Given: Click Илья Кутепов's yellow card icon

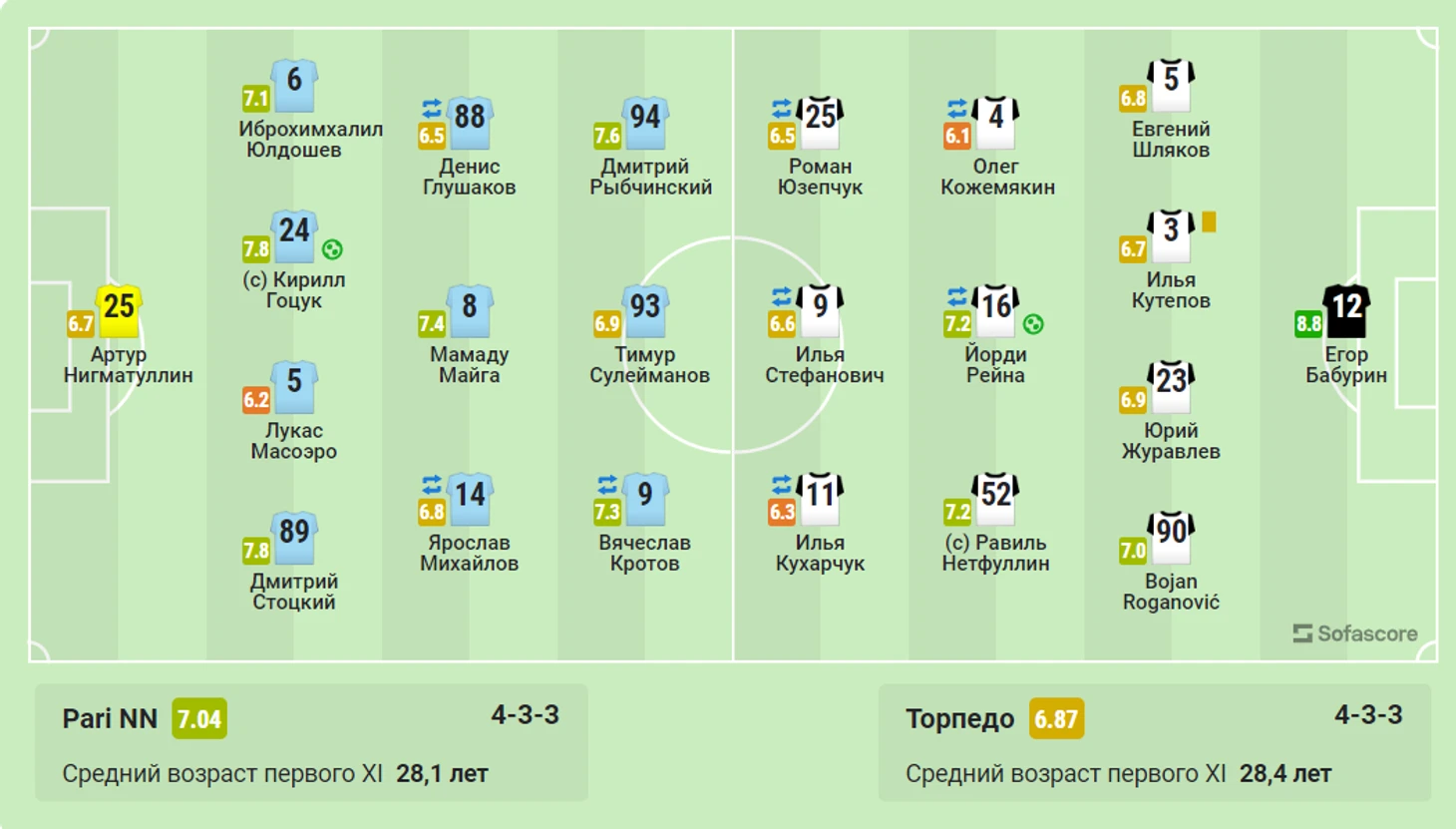Looking at the screenshot, I should (1209, 221).
